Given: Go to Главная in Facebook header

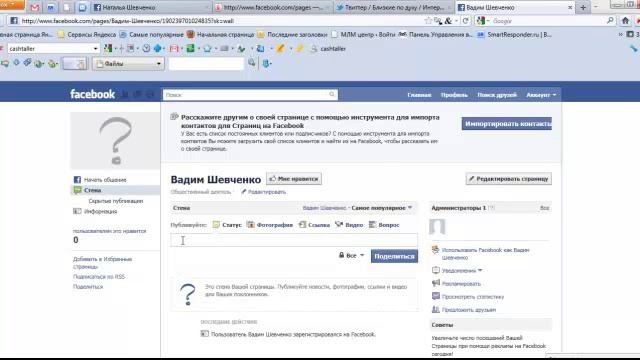Looking at the screenshot, I should 419,95.
